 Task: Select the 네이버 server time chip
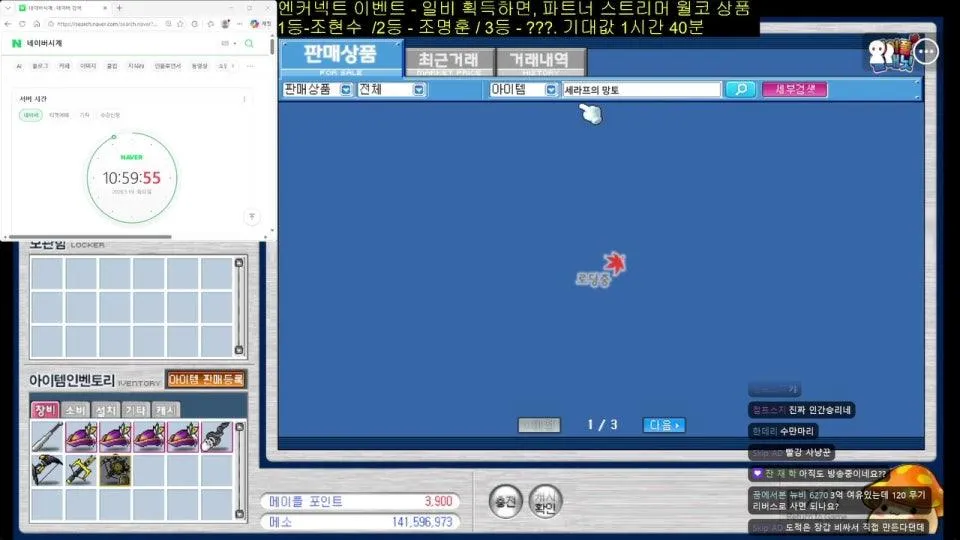pos(31,115)
